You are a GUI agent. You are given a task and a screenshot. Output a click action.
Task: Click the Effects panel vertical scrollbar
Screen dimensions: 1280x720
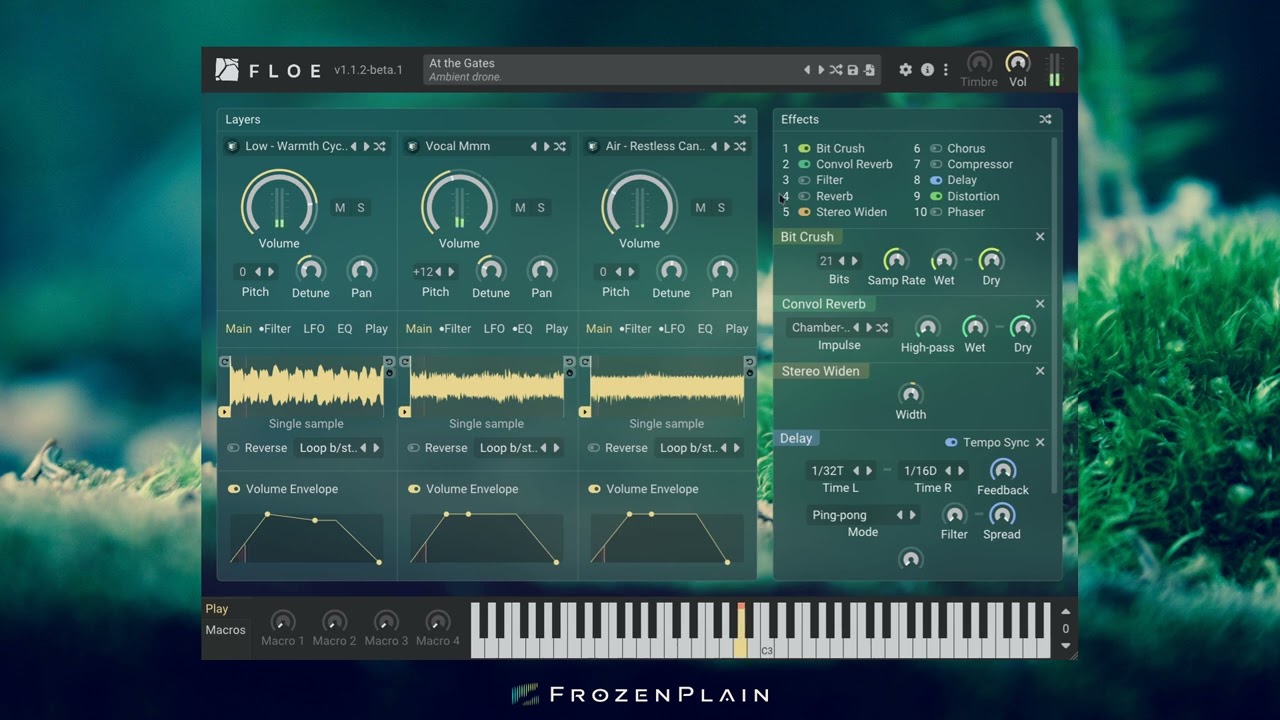(x=1055, y=315)
